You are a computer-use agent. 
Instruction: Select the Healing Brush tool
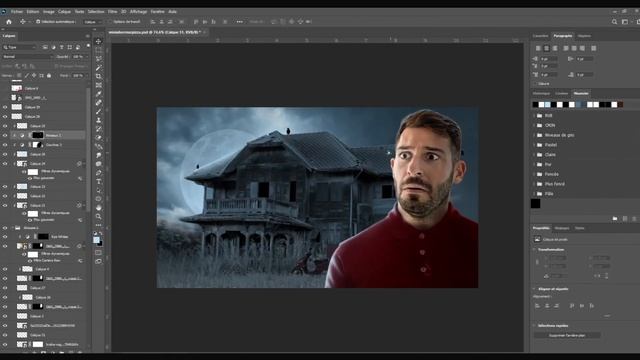pyautogui.click(x=98, y=102)
